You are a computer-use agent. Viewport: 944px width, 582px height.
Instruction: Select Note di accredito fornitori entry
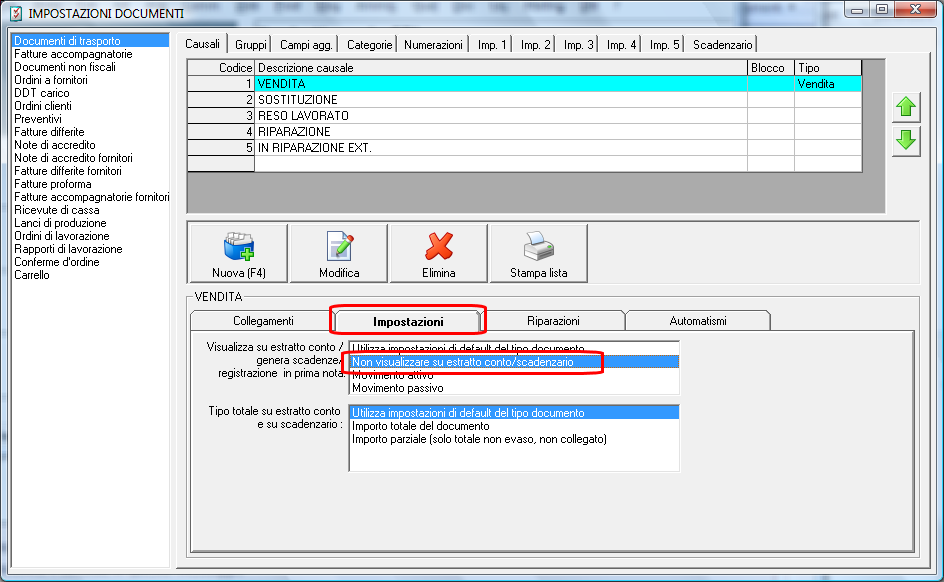[90, 158]
